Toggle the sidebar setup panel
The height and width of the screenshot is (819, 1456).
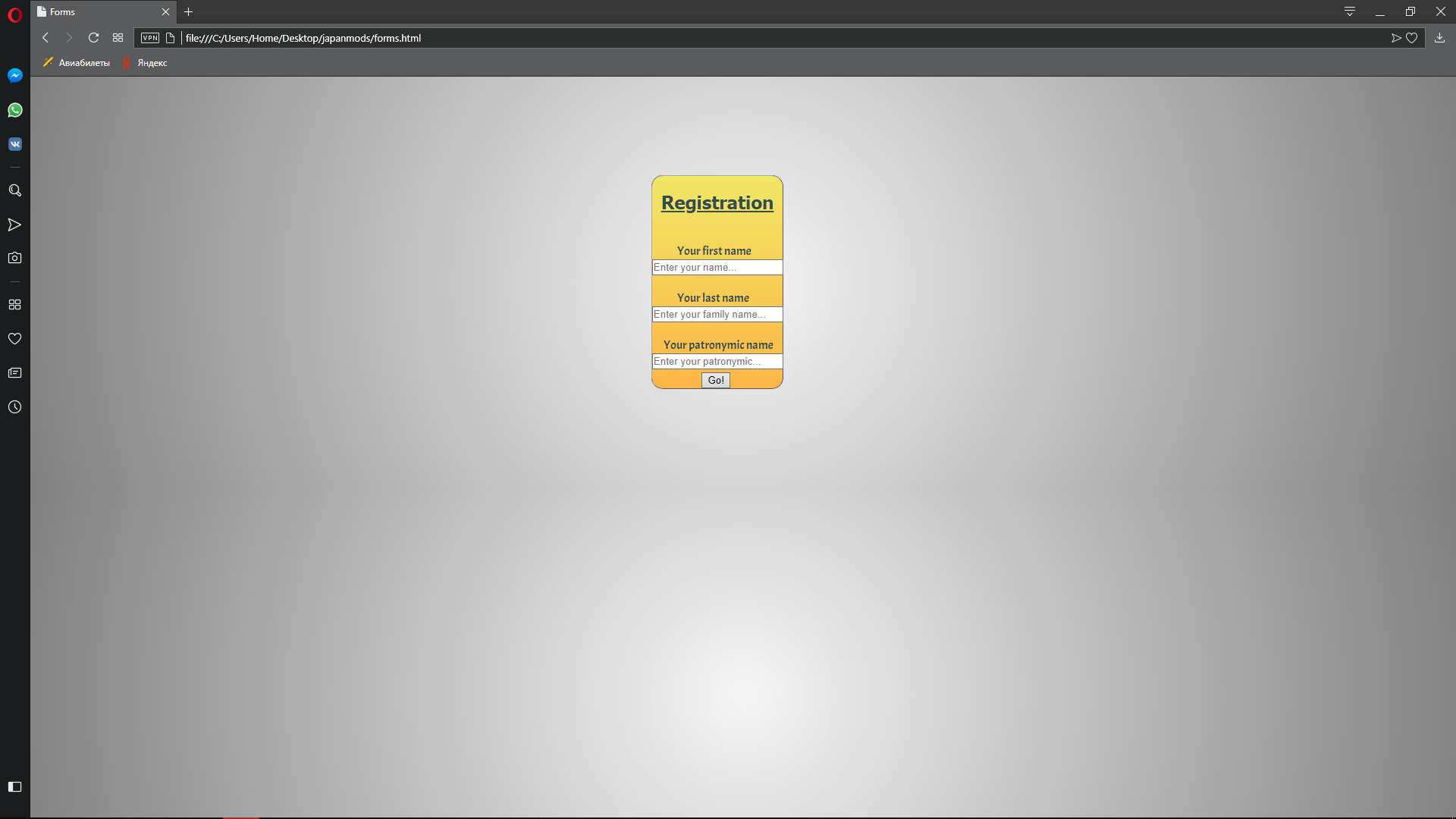[x=14, y=787]
